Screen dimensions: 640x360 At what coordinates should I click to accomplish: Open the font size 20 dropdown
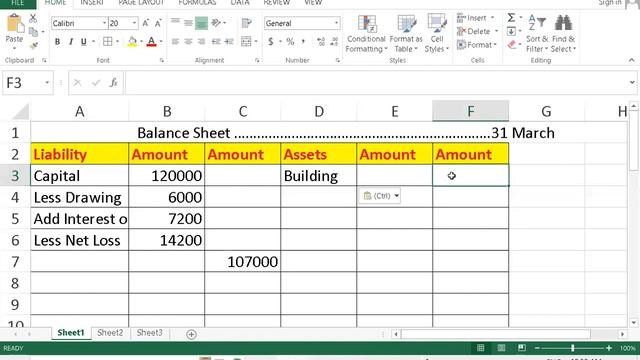(134, 23)
